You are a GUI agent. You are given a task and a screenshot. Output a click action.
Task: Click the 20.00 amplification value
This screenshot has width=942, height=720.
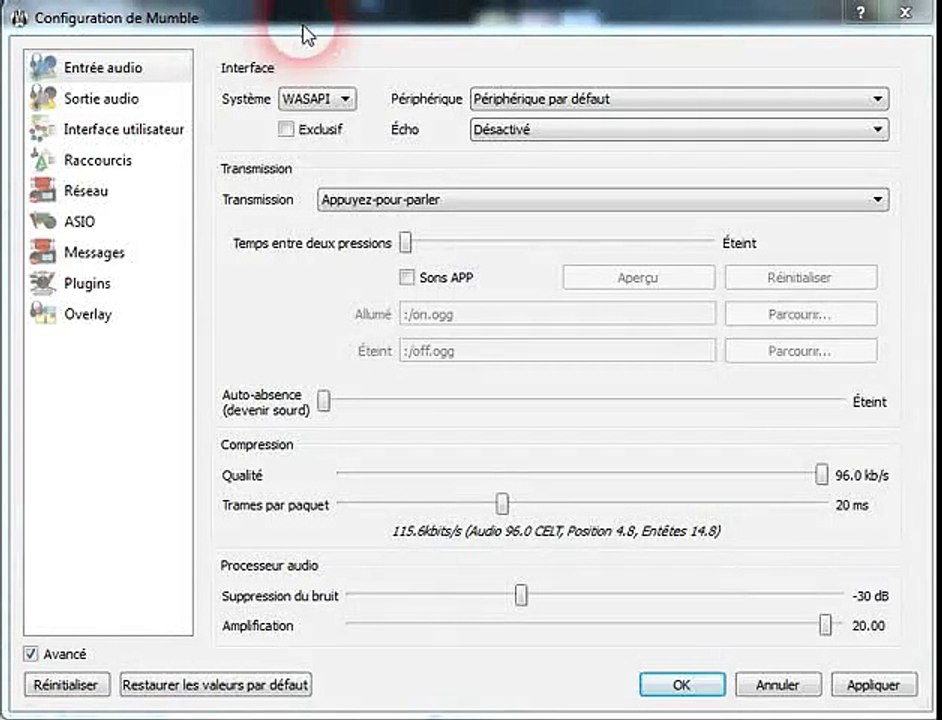coord(868,626)
